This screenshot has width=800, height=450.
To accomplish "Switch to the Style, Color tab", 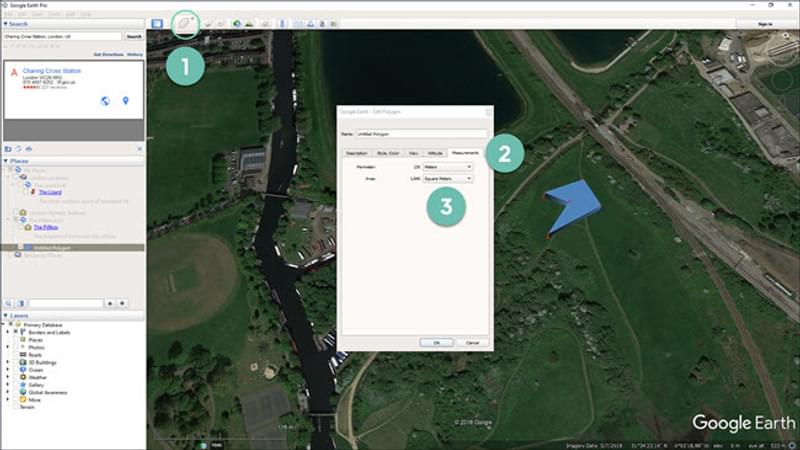I will pyautogui.click(x=388, y=153).
